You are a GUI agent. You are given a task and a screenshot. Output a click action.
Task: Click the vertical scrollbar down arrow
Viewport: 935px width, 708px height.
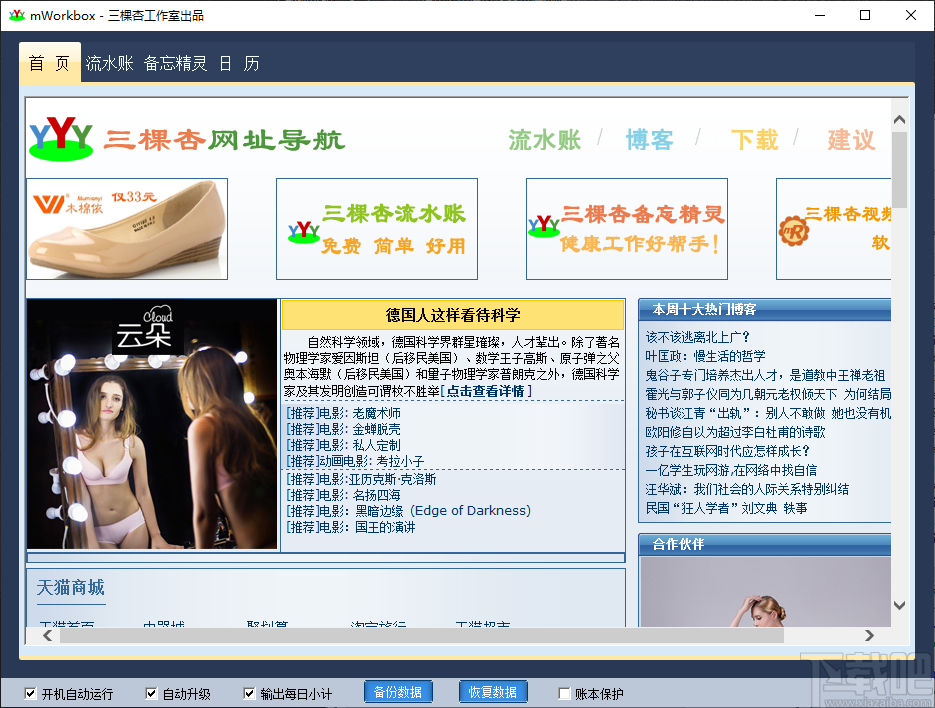[900, 605]
